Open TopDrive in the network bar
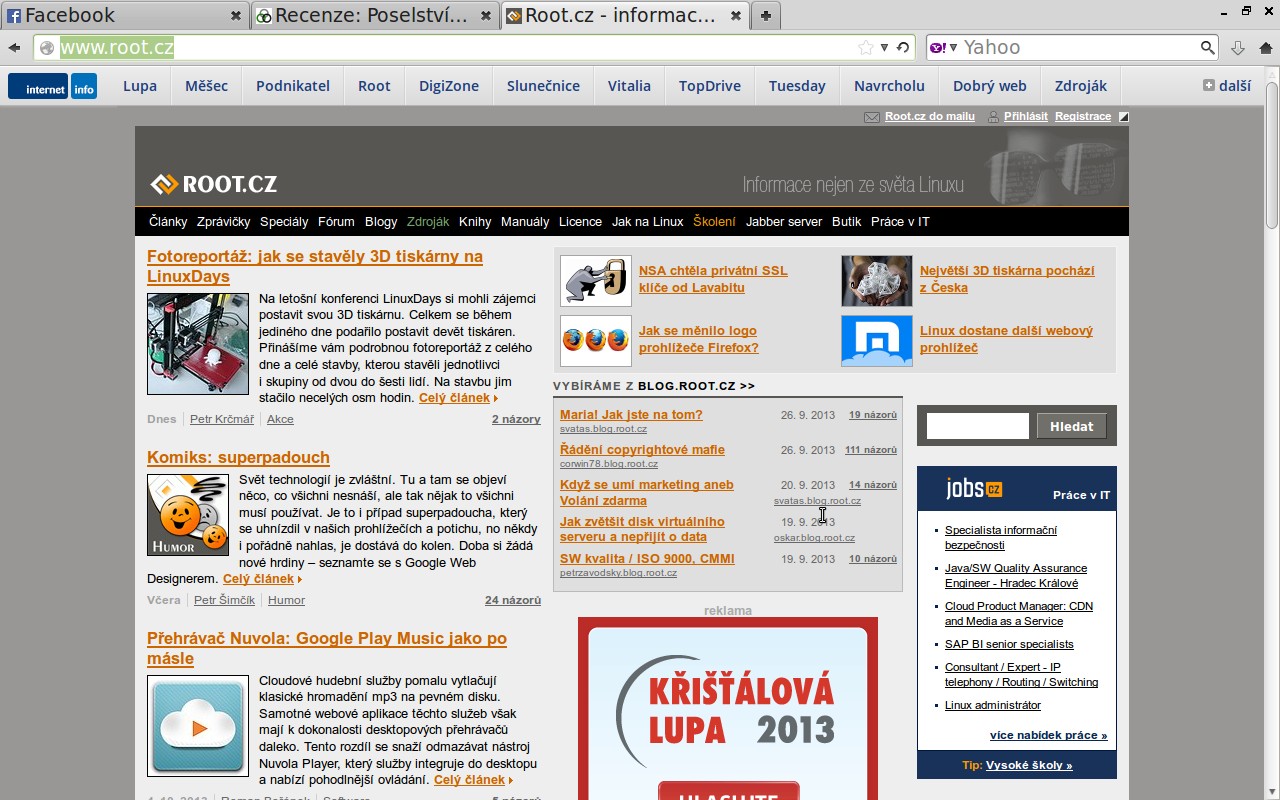 click(710, 86)
